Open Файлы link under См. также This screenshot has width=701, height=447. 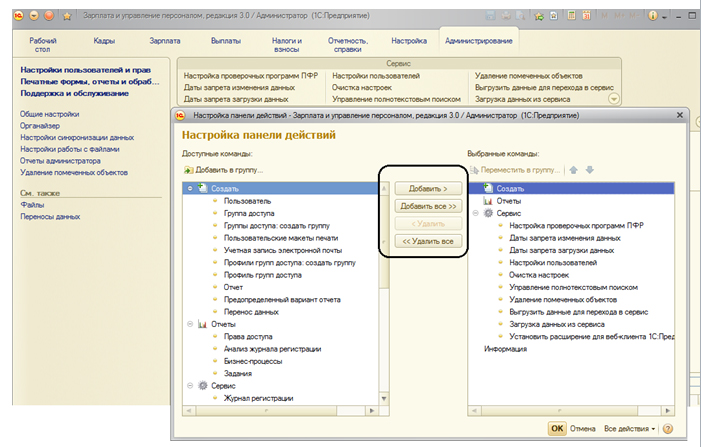click(32, 205)
